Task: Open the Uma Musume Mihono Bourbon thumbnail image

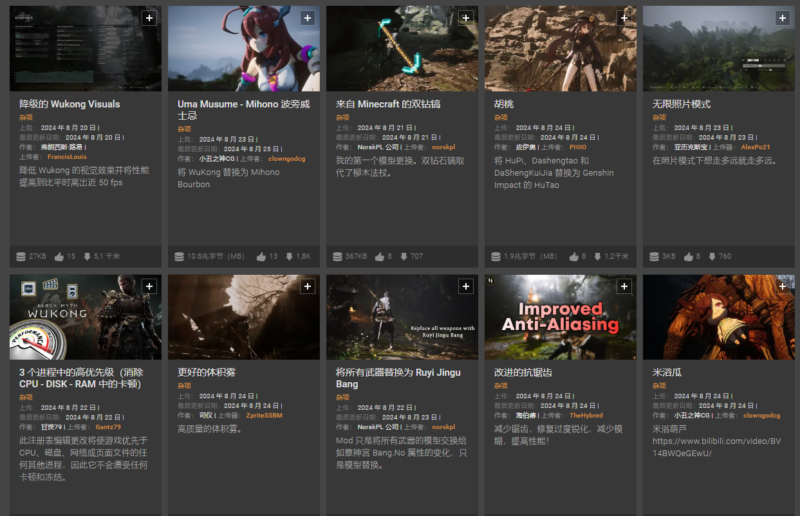Action: point(243,50)
